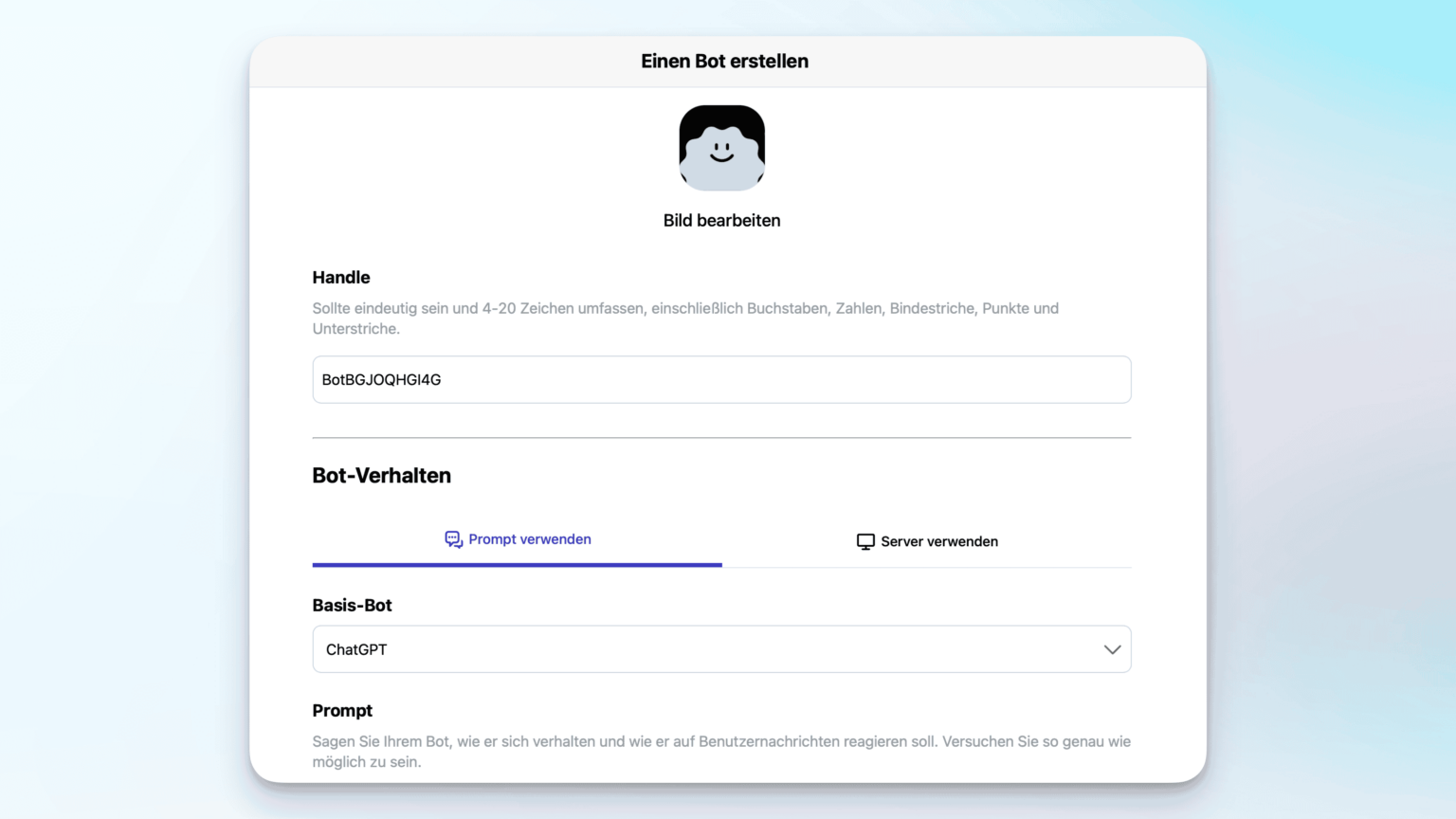Screen dimensions: 1456x819
Task: Click the smiley bot avatar image
Action: click(x=721, y=148)
